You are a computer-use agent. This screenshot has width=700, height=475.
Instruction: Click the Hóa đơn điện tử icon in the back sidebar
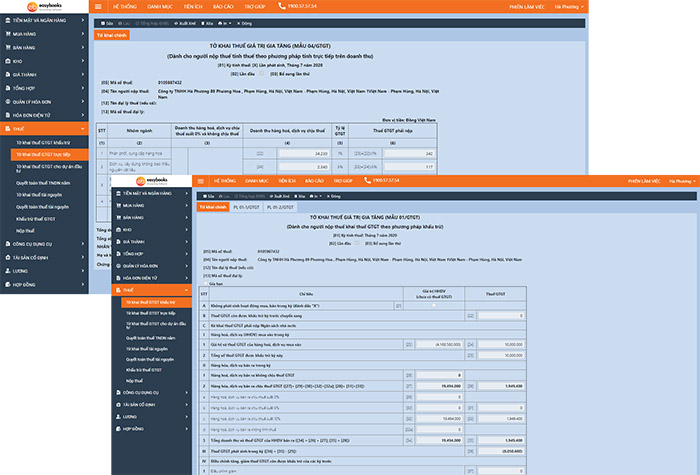(x=8, y=115)
